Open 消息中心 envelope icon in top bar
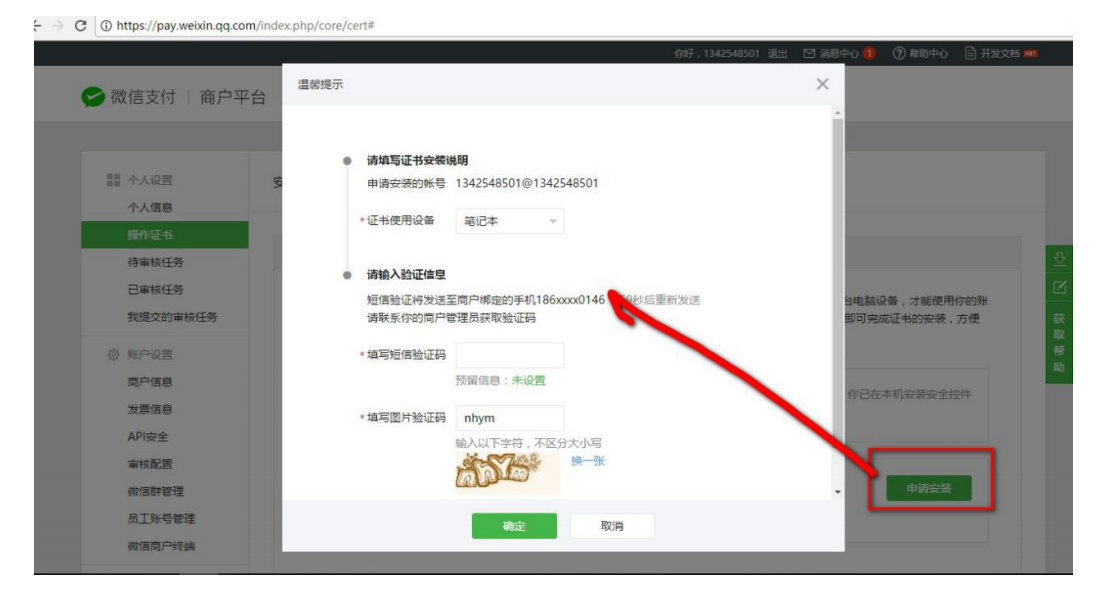The width and height of the screenshot is (1099, 604). click(810, 53)
